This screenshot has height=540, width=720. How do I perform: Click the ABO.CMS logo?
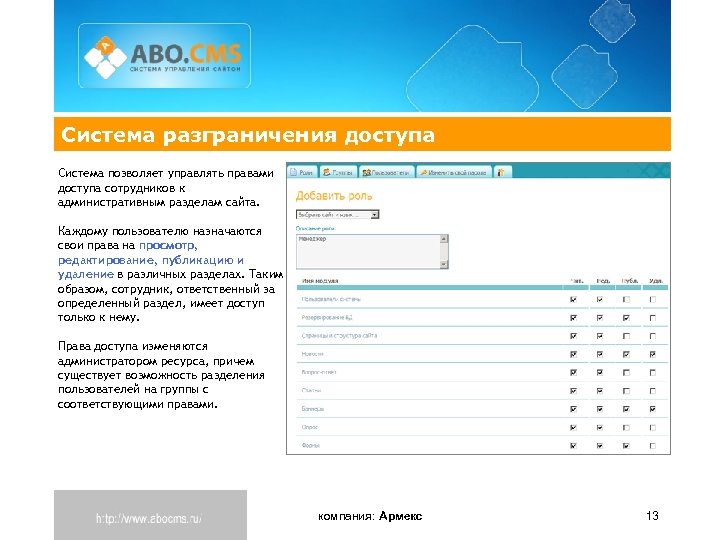164,56
